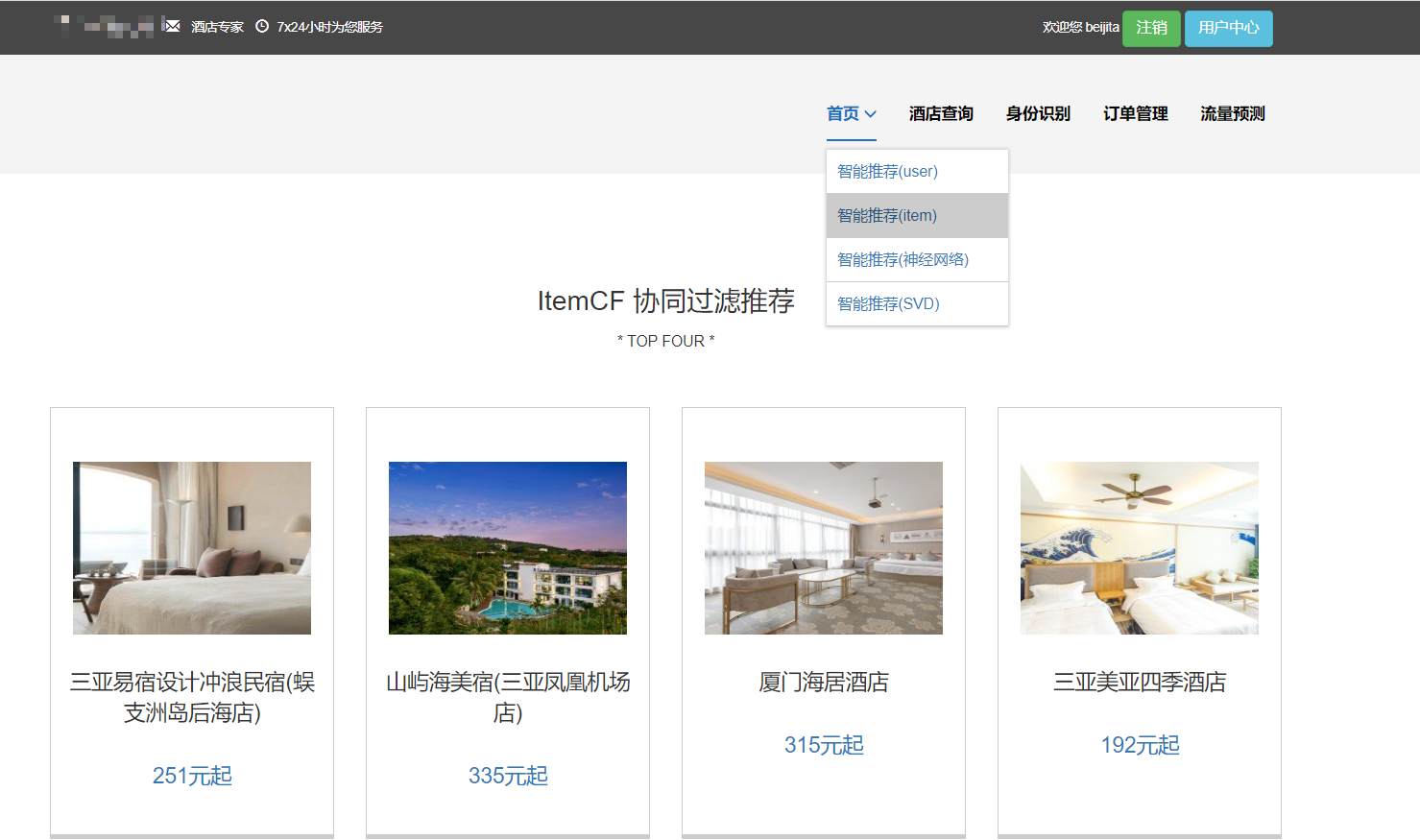
Task: Click the 7x24小时为您服务 text
Action: coord(329,27)
